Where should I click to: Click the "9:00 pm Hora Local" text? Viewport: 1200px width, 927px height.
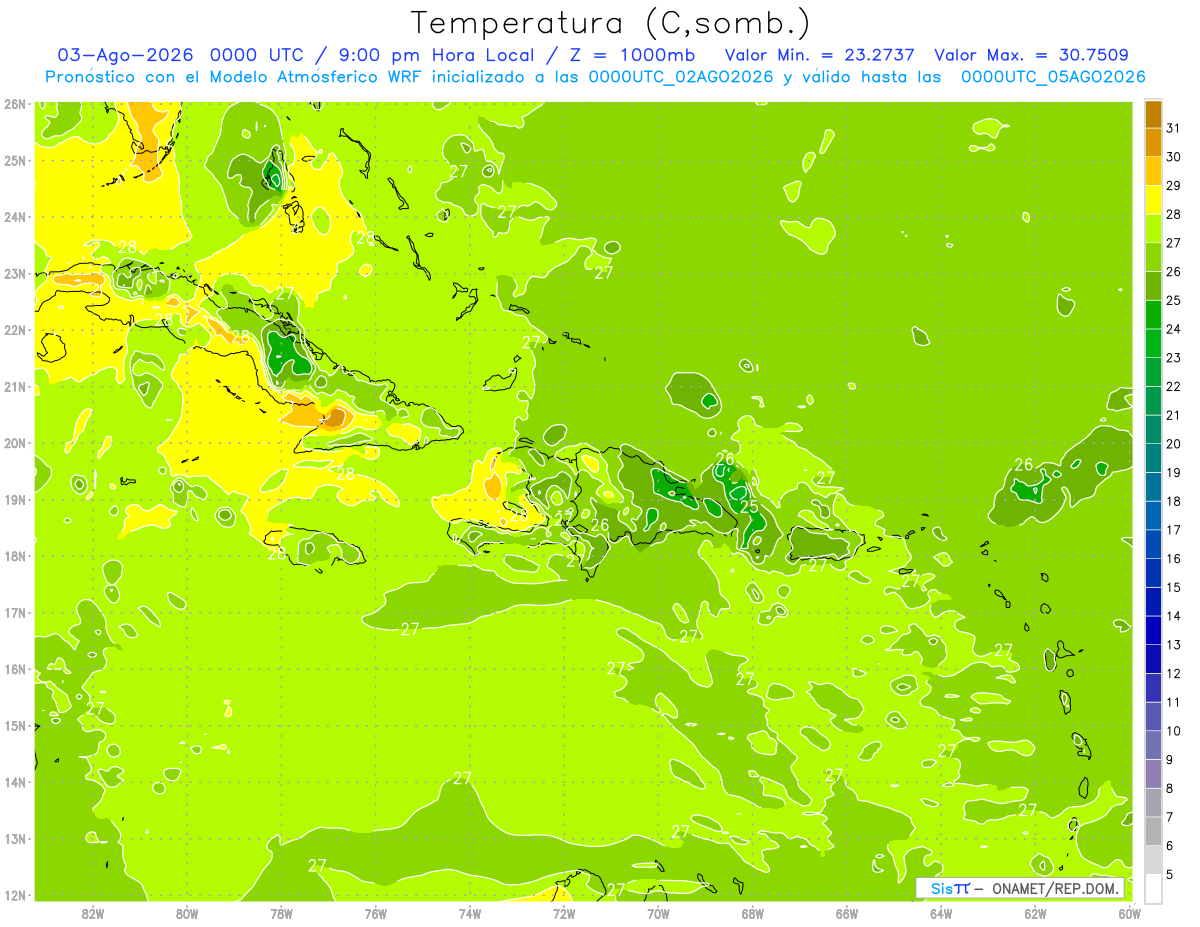[x=438, y=55]
